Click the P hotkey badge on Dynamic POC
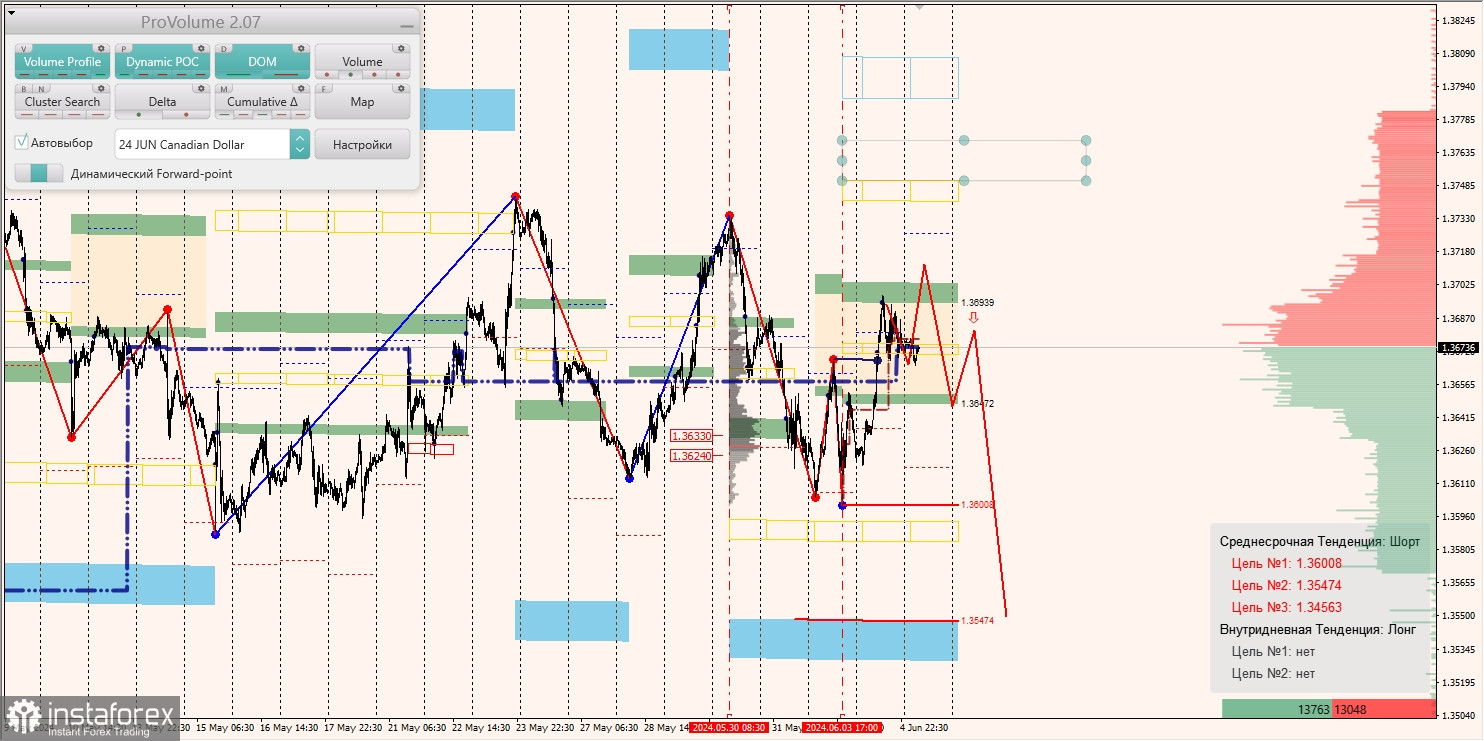Screen dimensions: 1484x741 coord(124,49)
